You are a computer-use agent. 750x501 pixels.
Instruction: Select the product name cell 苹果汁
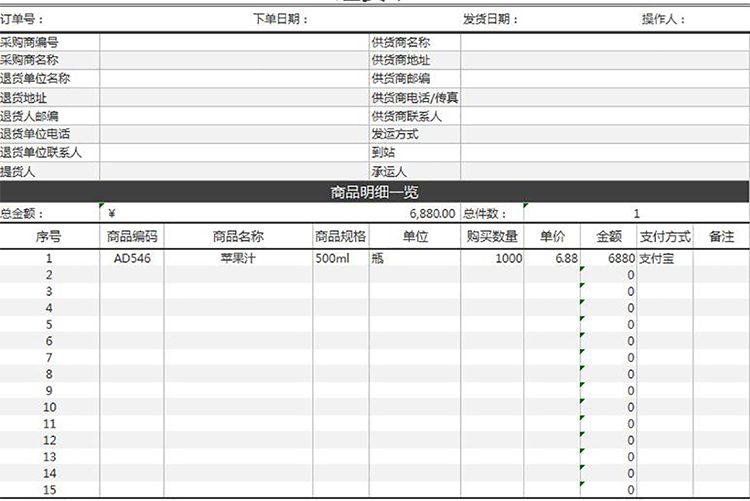pyautogui.click(x=238, y=258)
